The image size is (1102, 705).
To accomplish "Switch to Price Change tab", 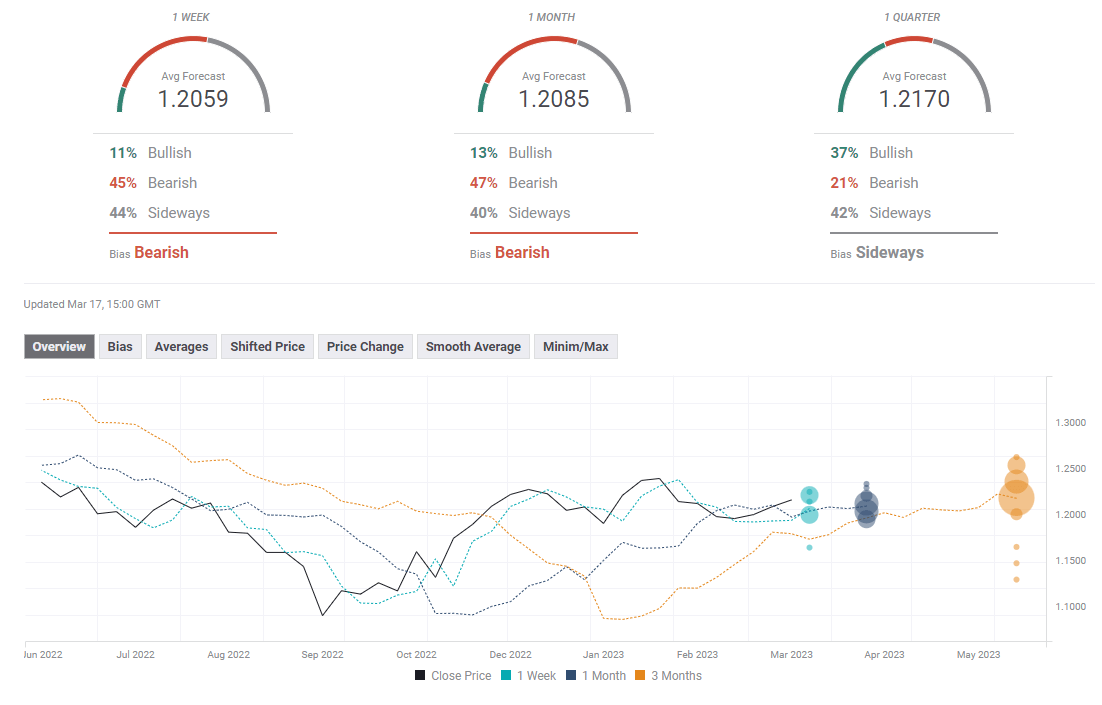I will [365, 347].
